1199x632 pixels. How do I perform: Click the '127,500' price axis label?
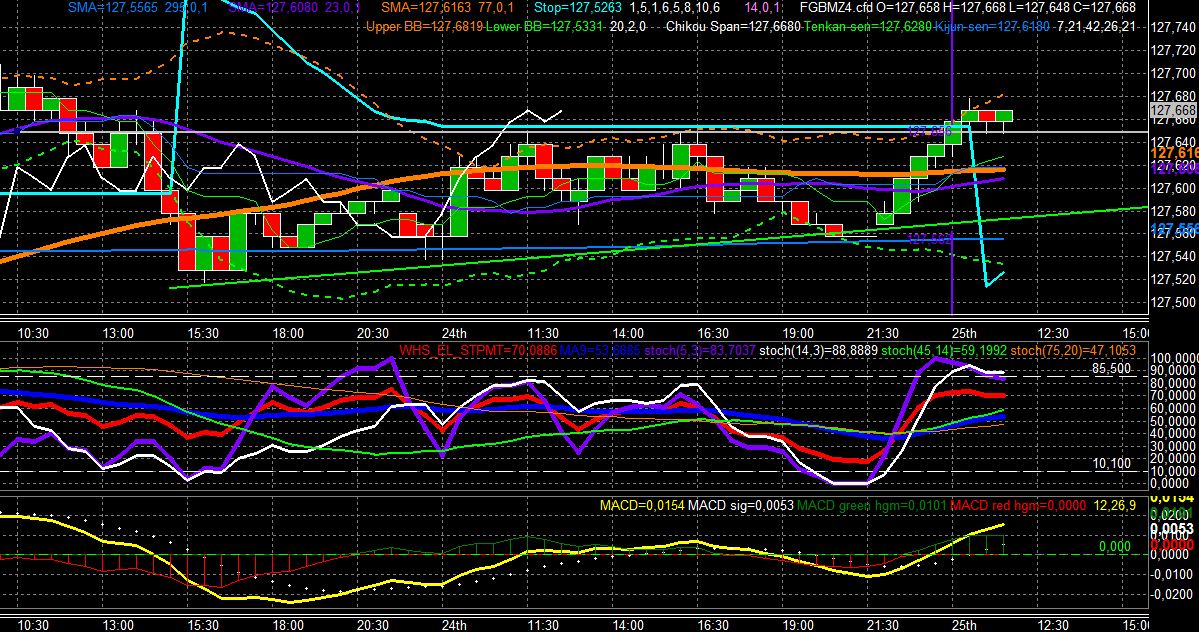[x=1173, y=303]
